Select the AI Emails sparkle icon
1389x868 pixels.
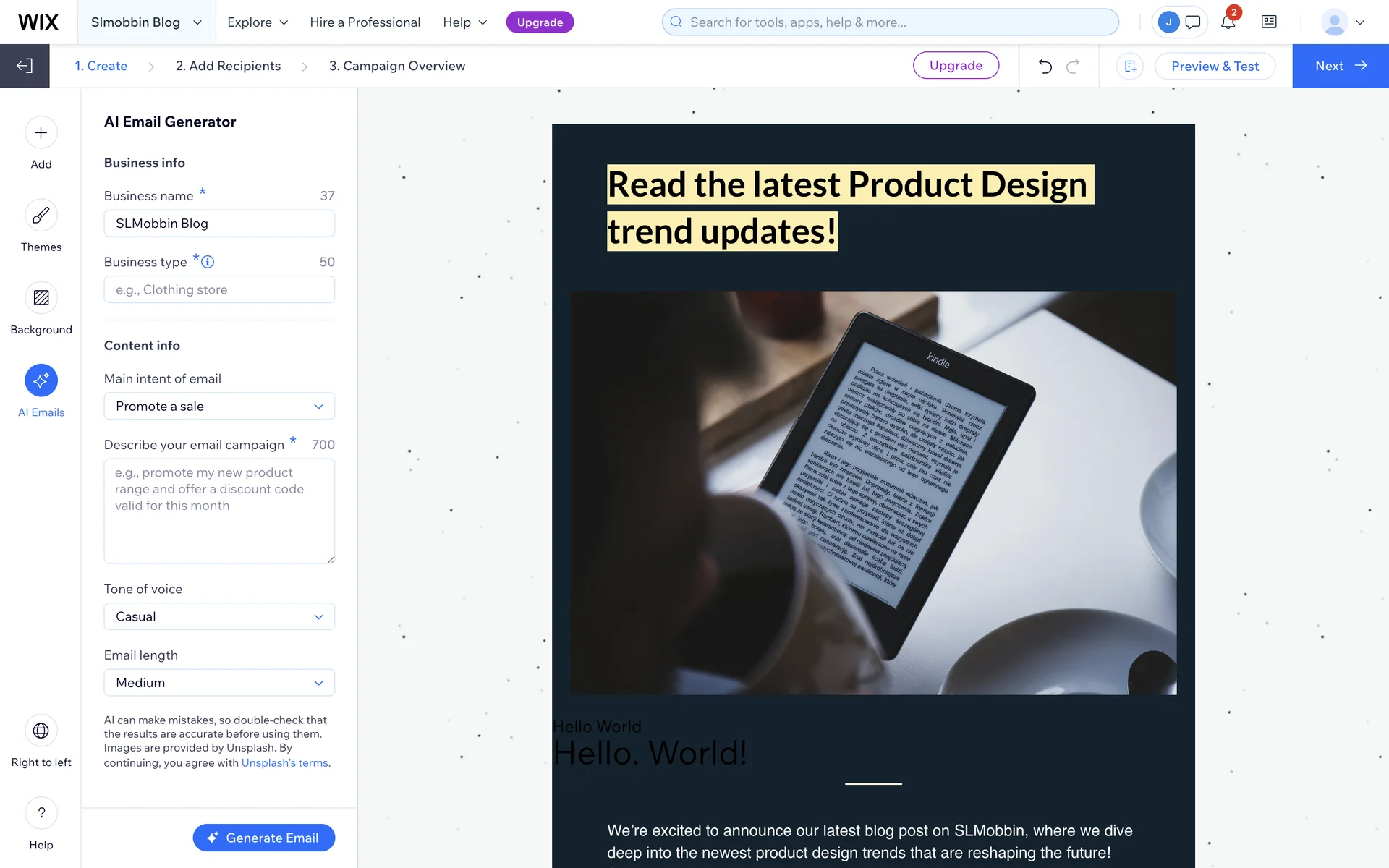click(x=41, y=380)
